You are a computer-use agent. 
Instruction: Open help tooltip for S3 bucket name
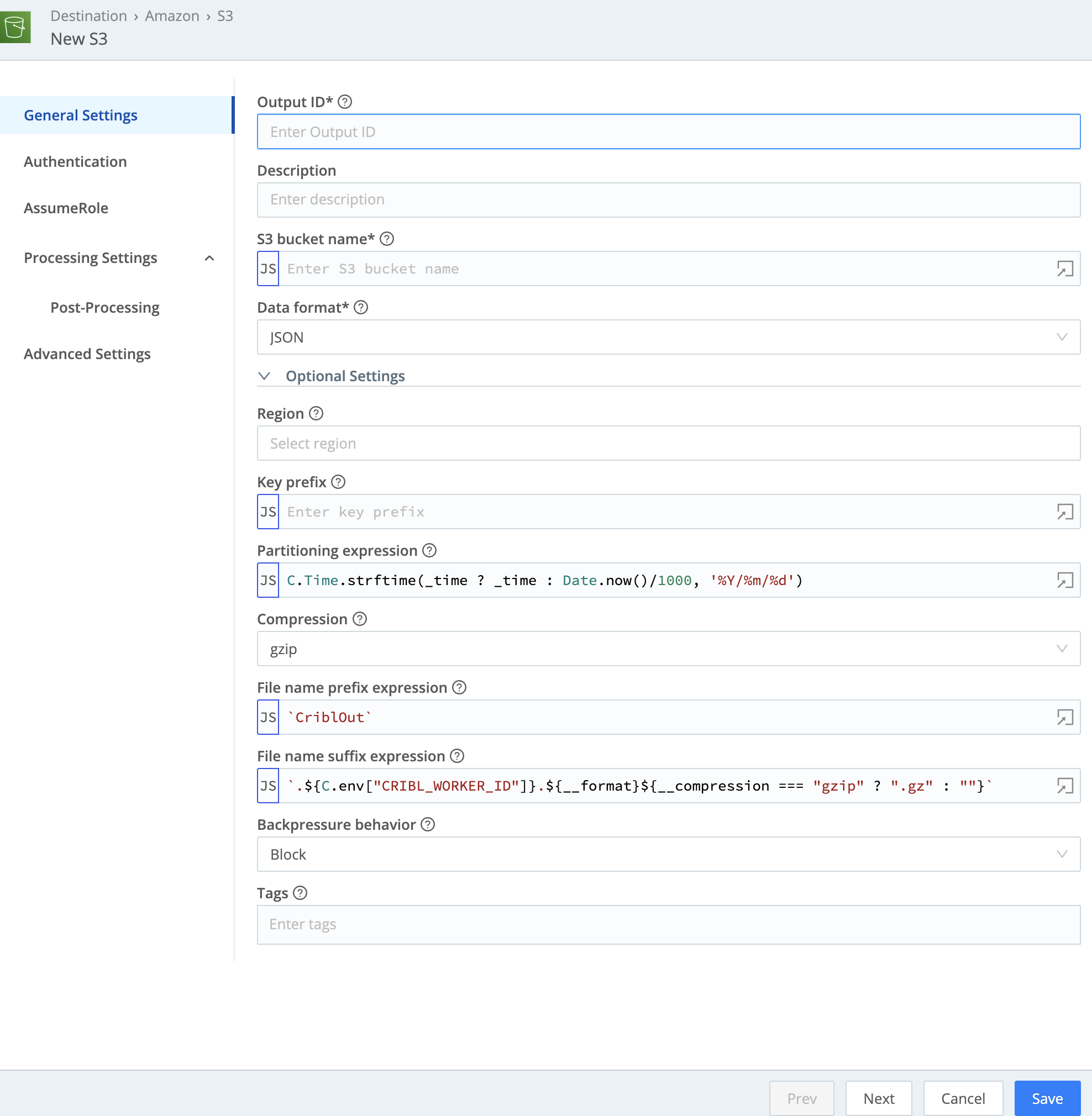tap(387, 239)
